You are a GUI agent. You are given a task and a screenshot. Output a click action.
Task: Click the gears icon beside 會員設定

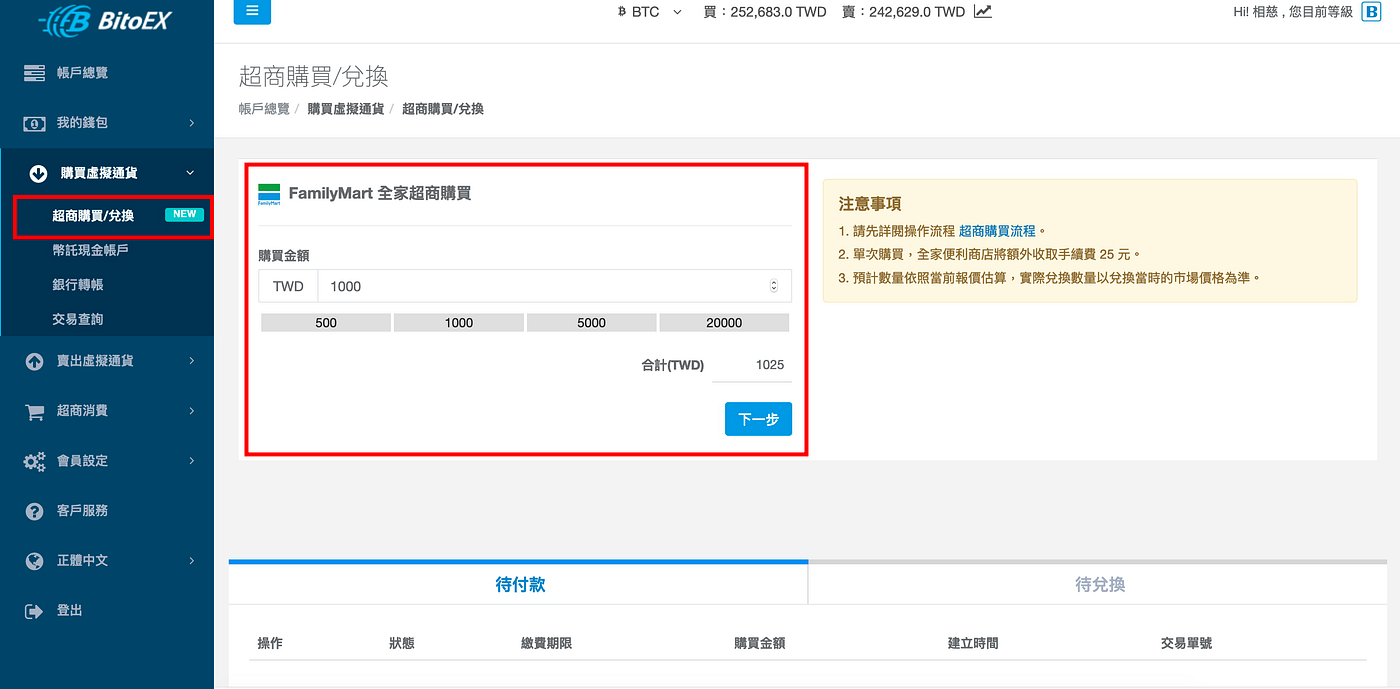34,461
